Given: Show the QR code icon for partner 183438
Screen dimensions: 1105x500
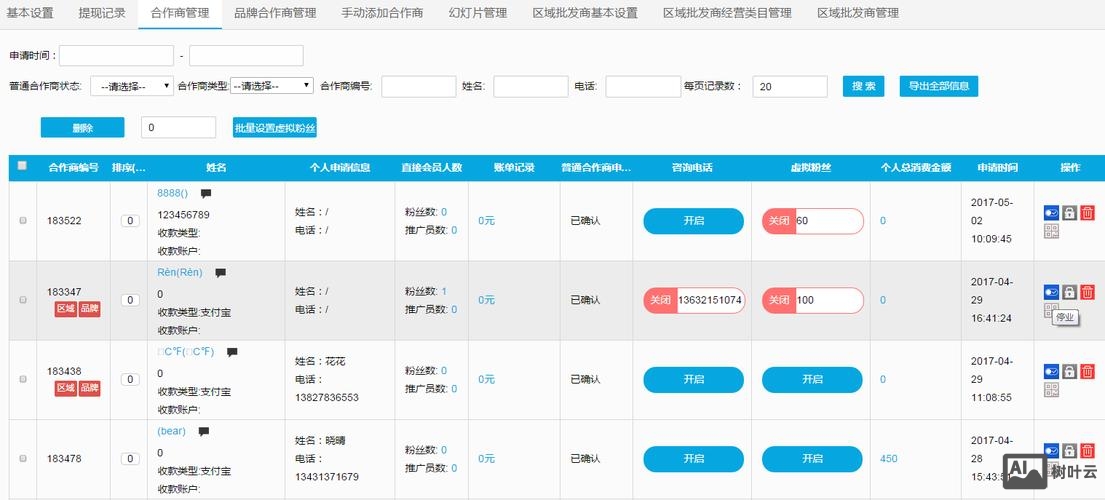Looking at the screenshot, I should tap(1051, 389).
